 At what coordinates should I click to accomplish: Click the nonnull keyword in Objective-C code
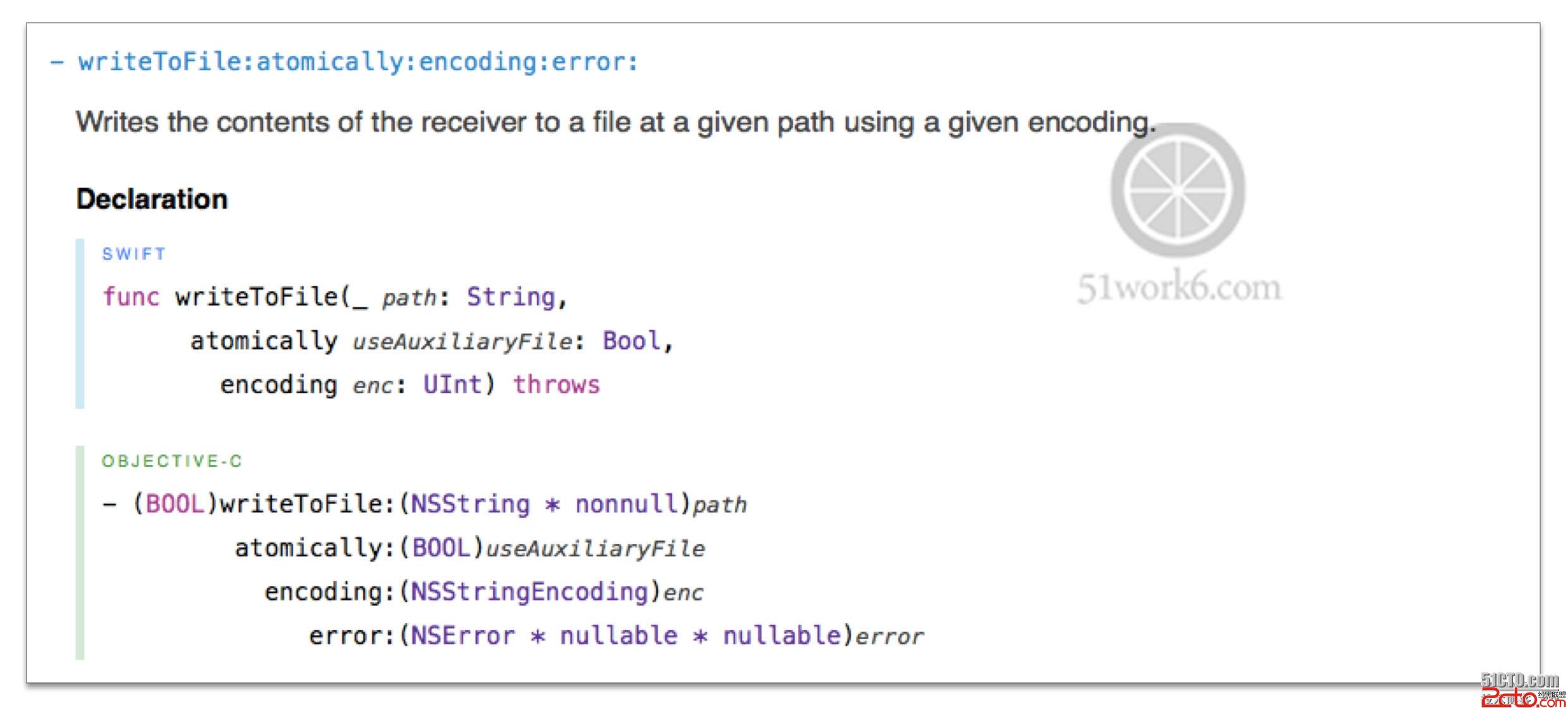point(626,504)
